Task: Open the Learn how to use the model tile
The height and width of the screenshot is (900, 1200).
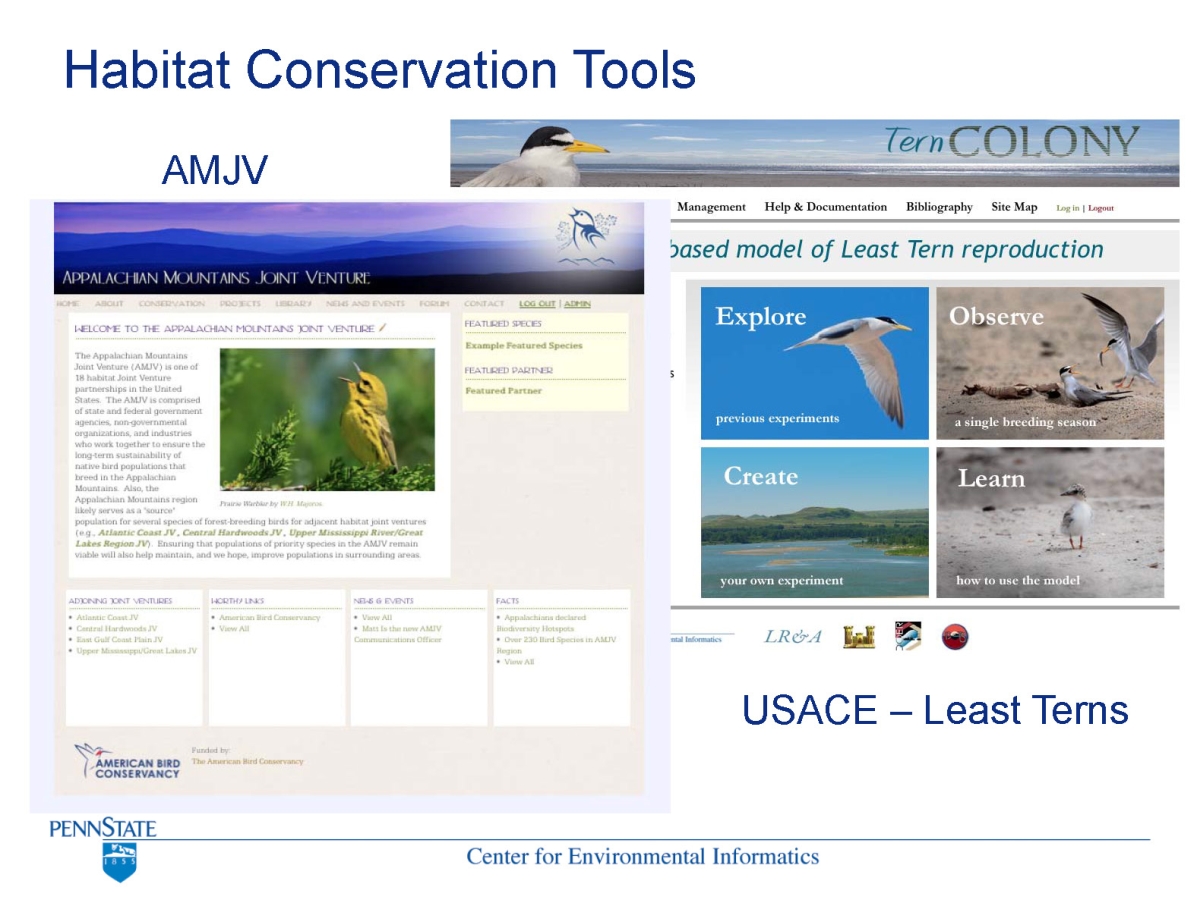Action: click(x=1050, y=522)
